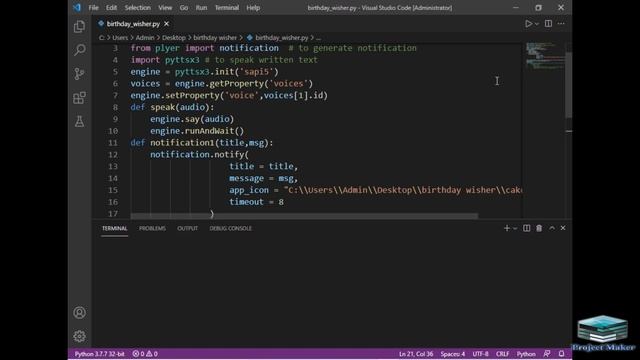This screenshot has height=360, width=640.
Task: Change indentation via Spaces: 4
Action: click(453, 354)
